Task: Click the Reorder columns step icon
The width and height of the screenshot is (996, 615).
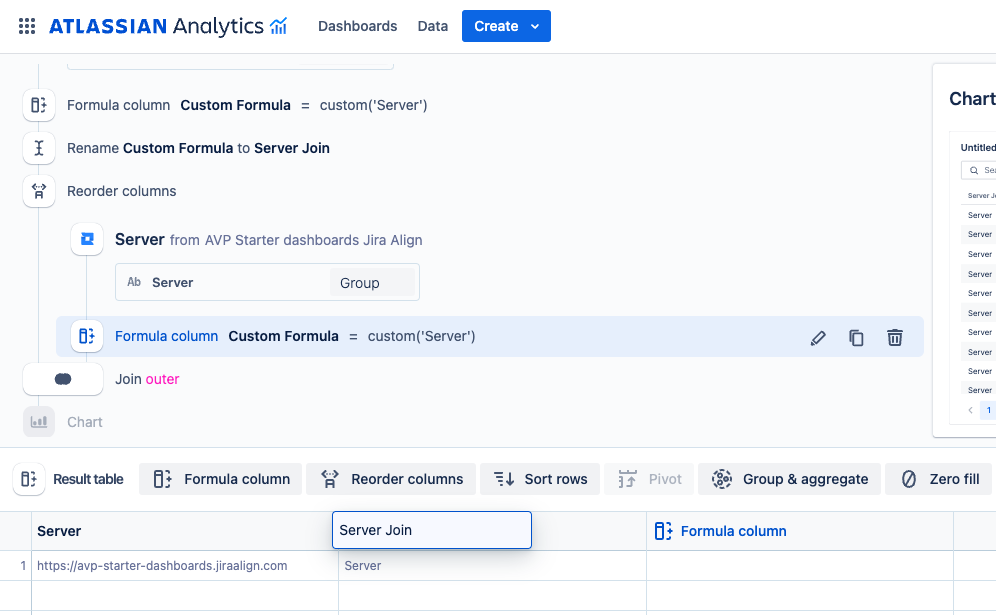Action: 39,191
